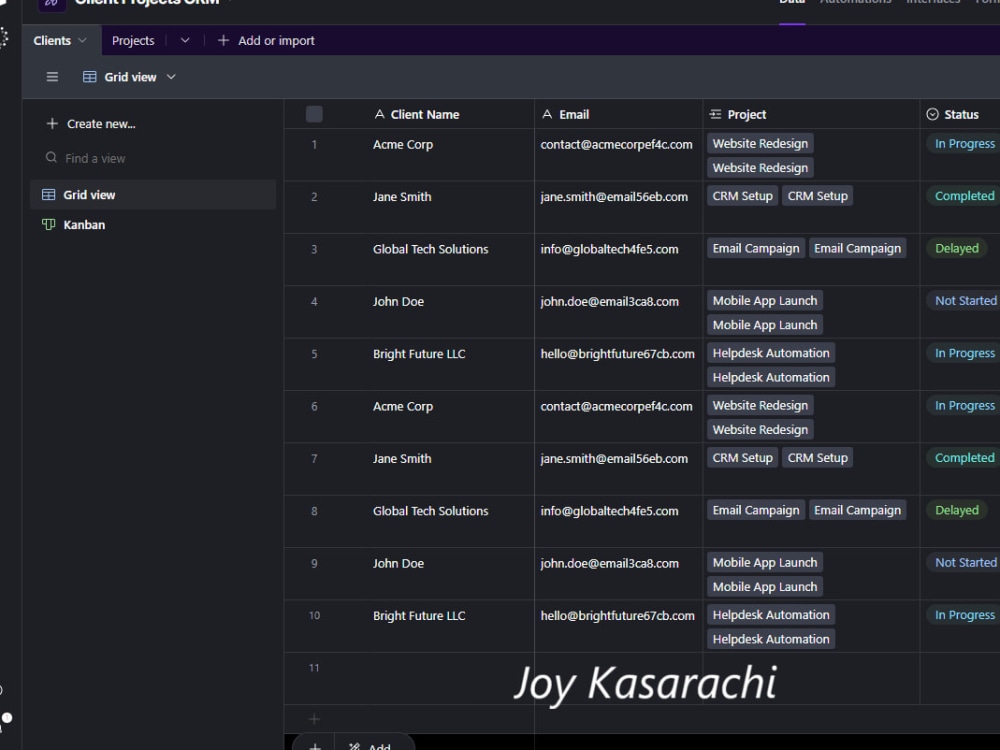Click the plus icon beside Create new
Screen dimensions: 1000x750
(52, 124)
